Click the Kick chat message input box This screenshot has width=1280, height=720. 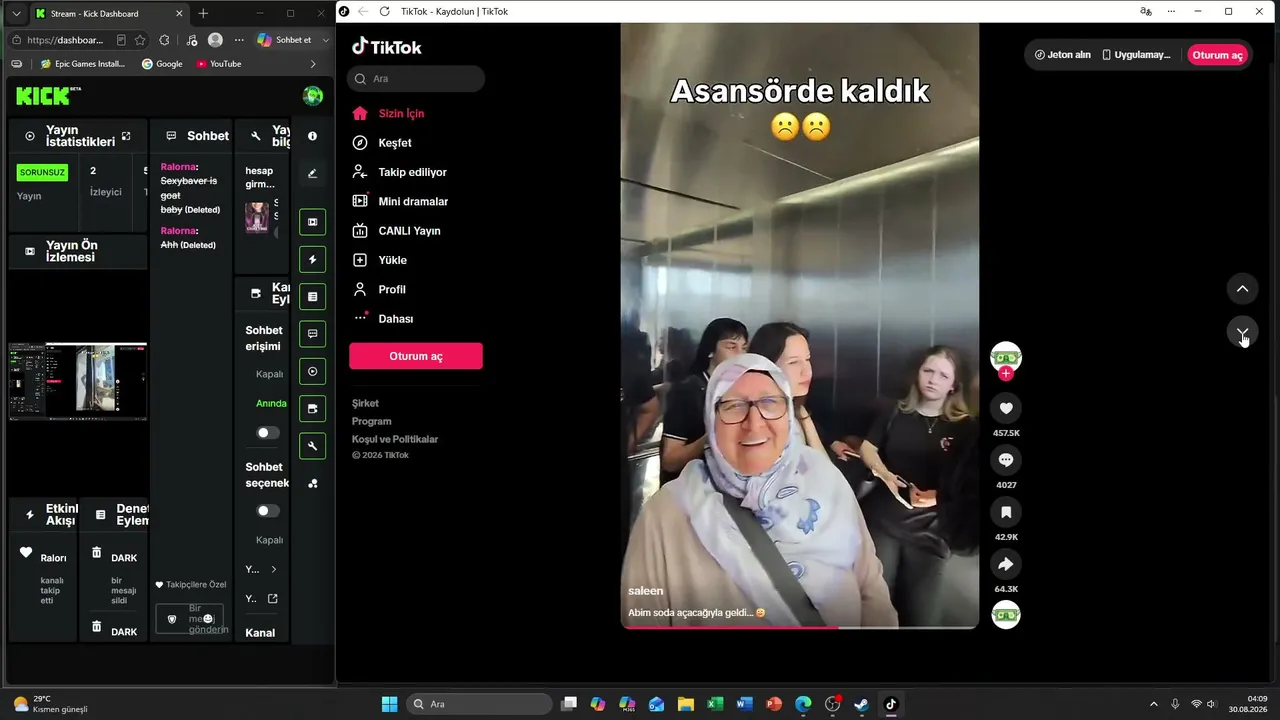[190, 619]
